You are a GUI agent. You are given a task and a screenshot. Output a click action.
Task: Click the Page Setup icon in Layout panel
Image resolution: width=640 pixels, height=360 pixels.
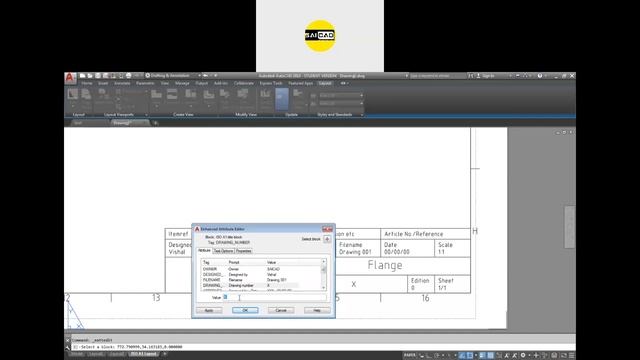(86, 95)
